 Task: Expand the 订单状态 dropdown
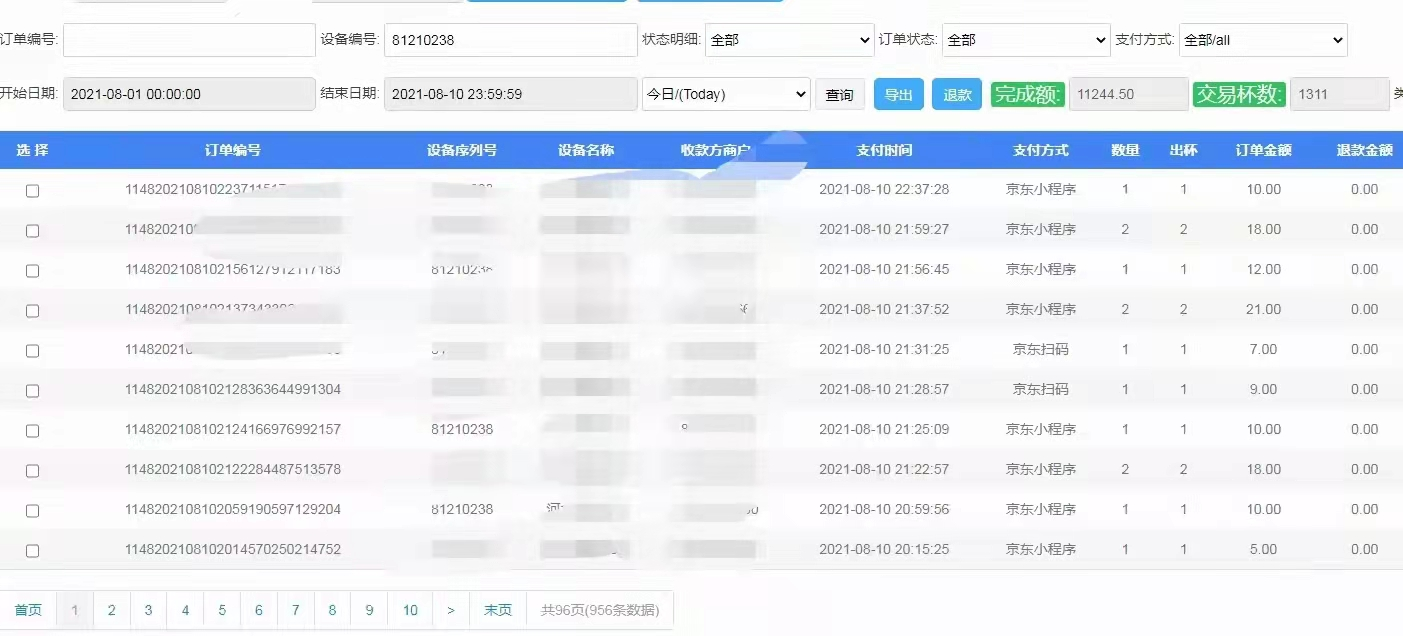1025,40
